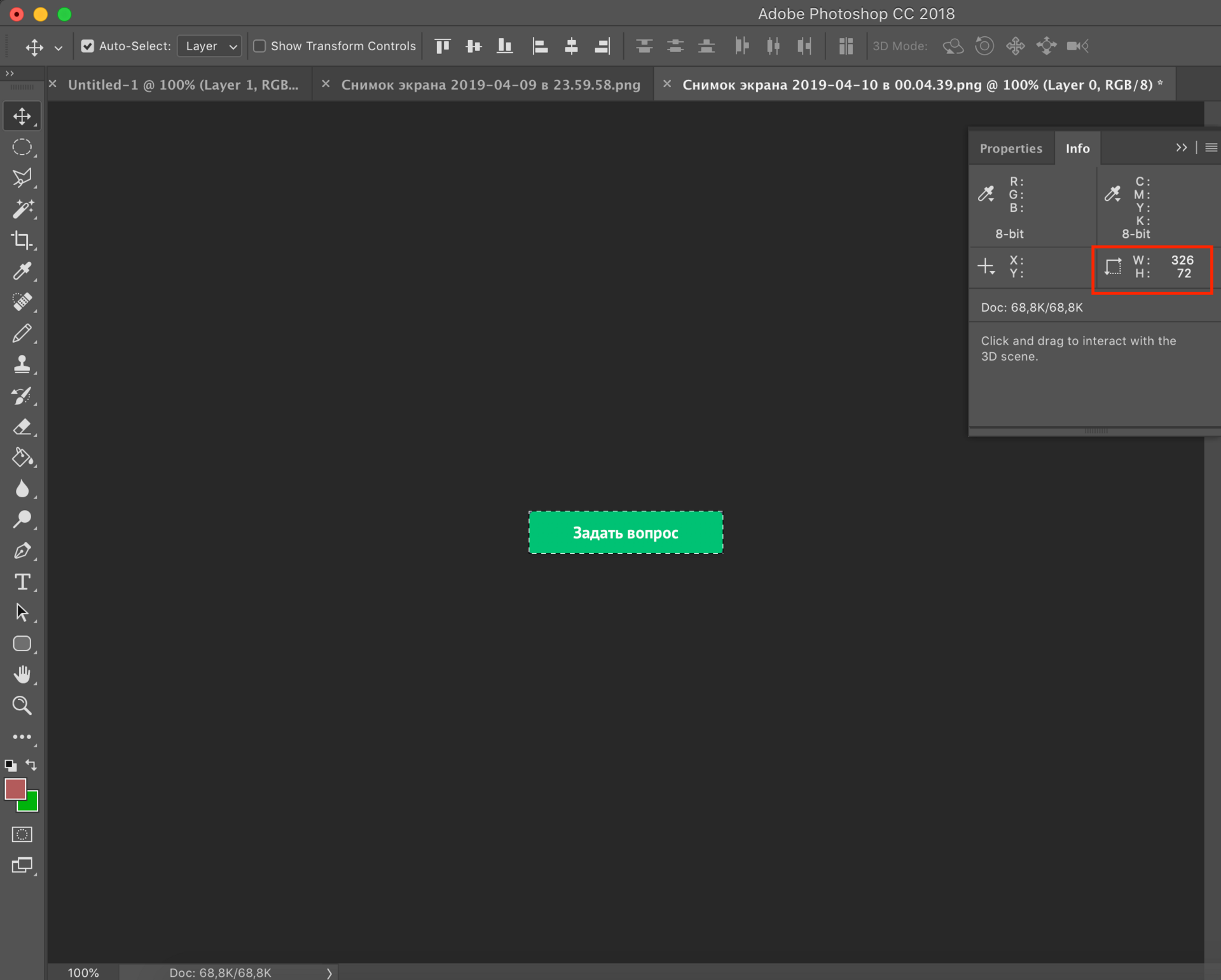1221x980 pixels.
Task: Select the Move tool in toolbox
Action: click(22, 116)
